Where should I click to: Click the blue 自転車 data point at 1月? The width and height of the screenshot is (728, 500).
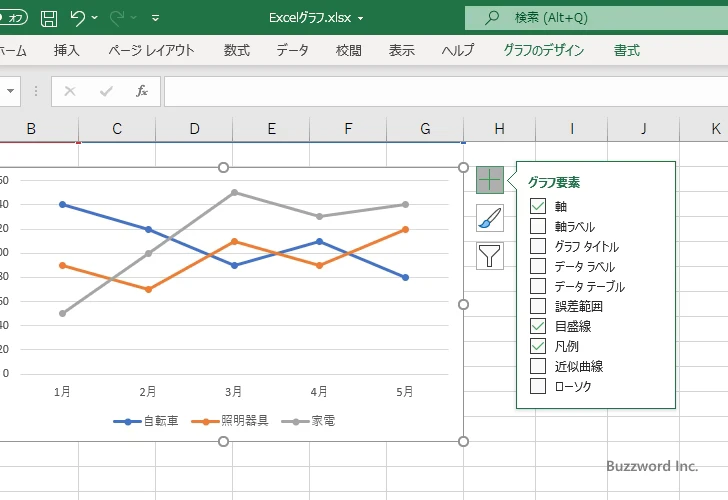(x=63, y=205)
